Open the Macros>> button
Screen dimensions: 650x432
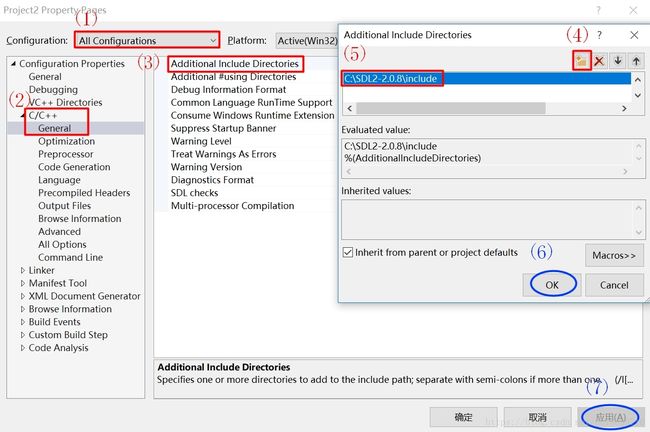point(612,255)
